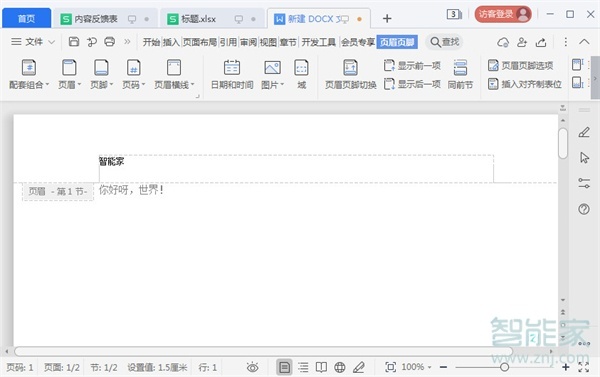Screen dimensions: 600x377
Task: Toggle writing mode pen icon in status bar
Action: click(359, 367)
